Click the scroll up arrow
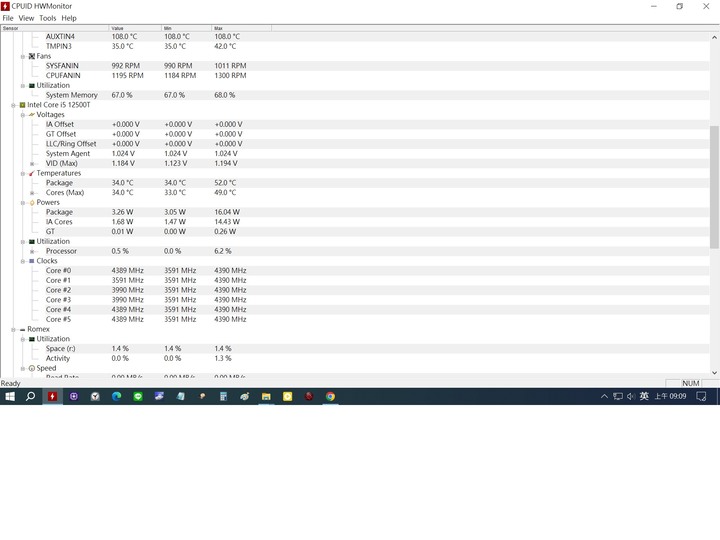 point(714,37)
